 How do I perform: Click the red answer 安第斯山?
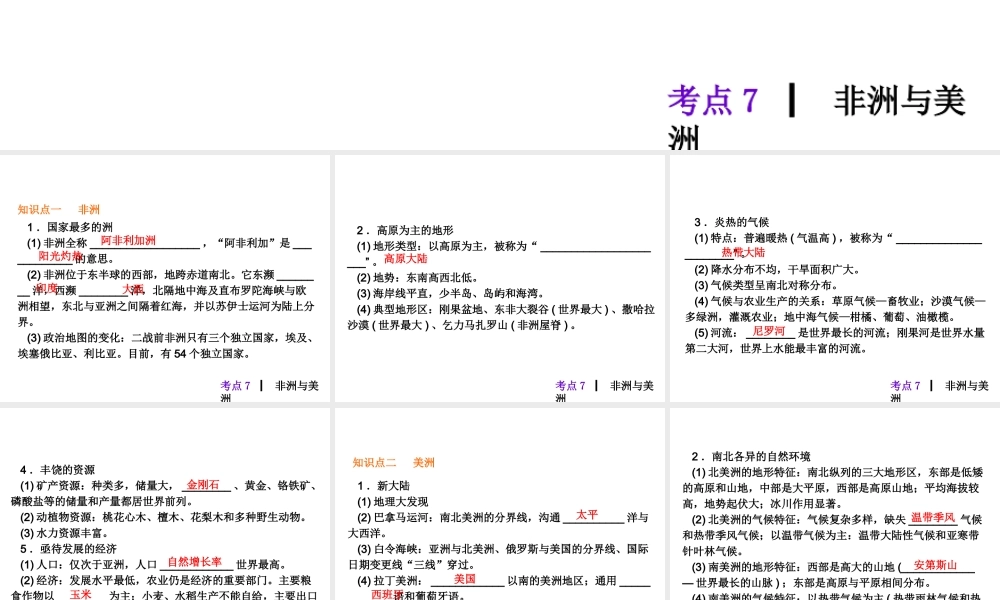[x=935, y=565]
